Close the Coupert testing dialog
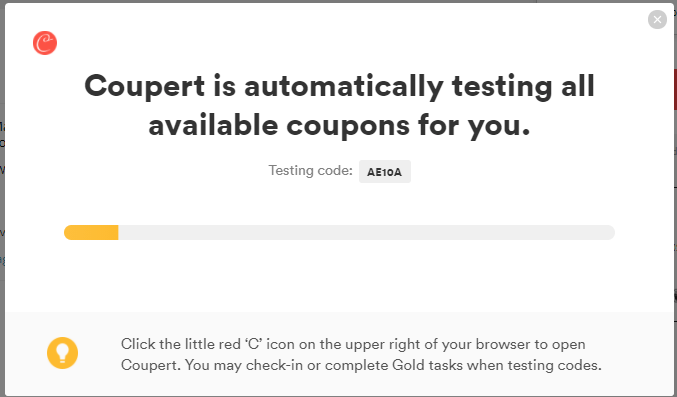Image resolution: width=677 pixels, height=397 pixels. pyautogui.click(x=657, y=19)
